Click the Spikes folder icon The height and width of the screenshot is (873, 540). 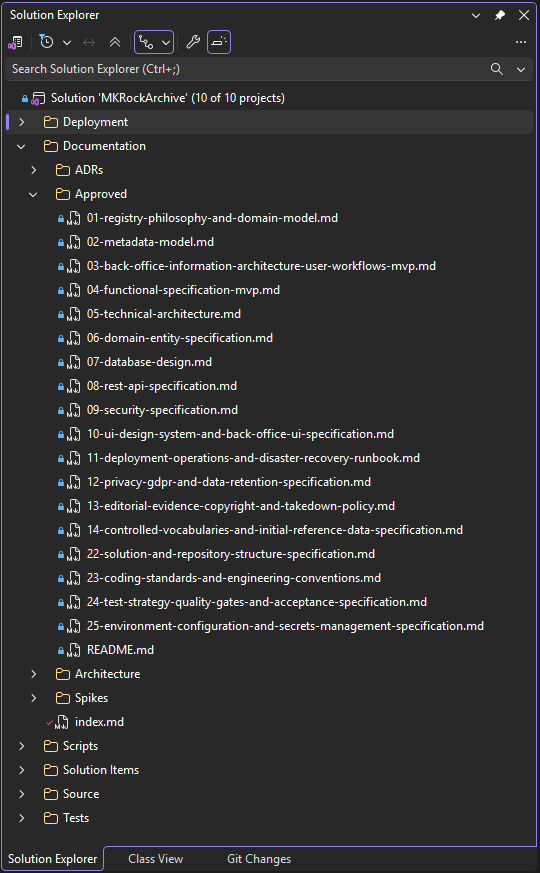63,698
